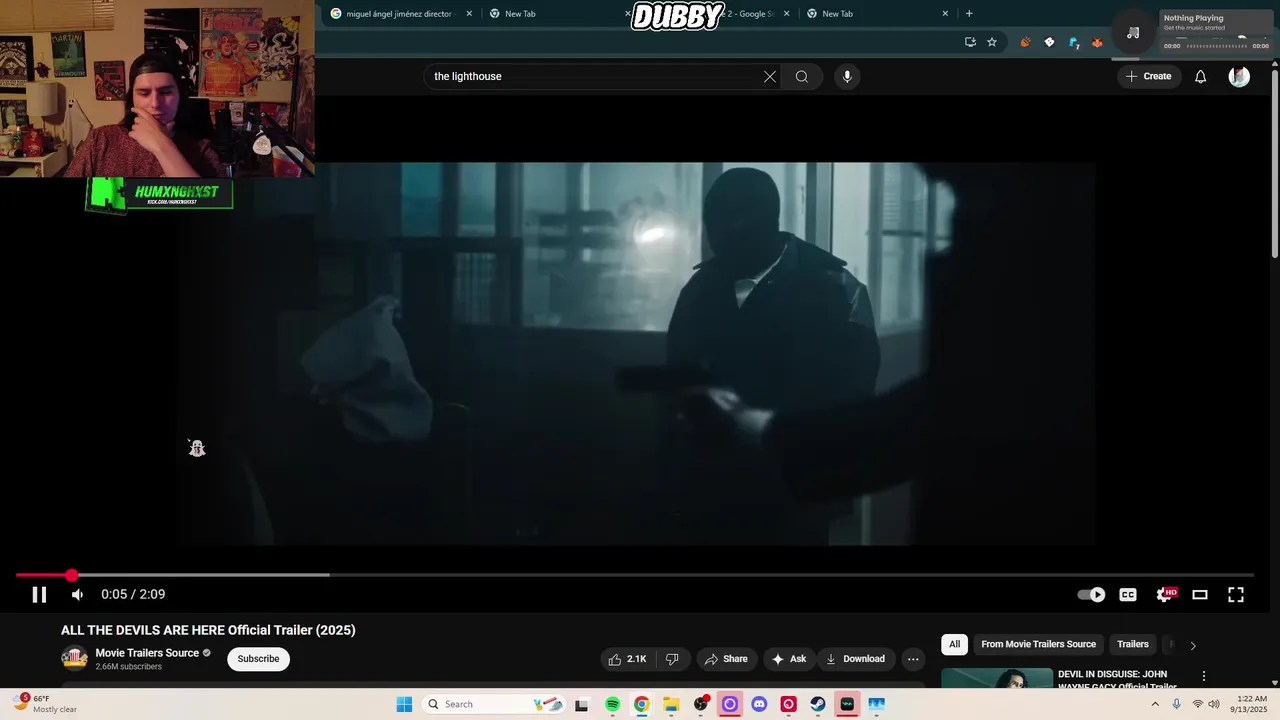The image size is (1280, 720).
Task: Click the Ask button
Action: tap(789, 659)
